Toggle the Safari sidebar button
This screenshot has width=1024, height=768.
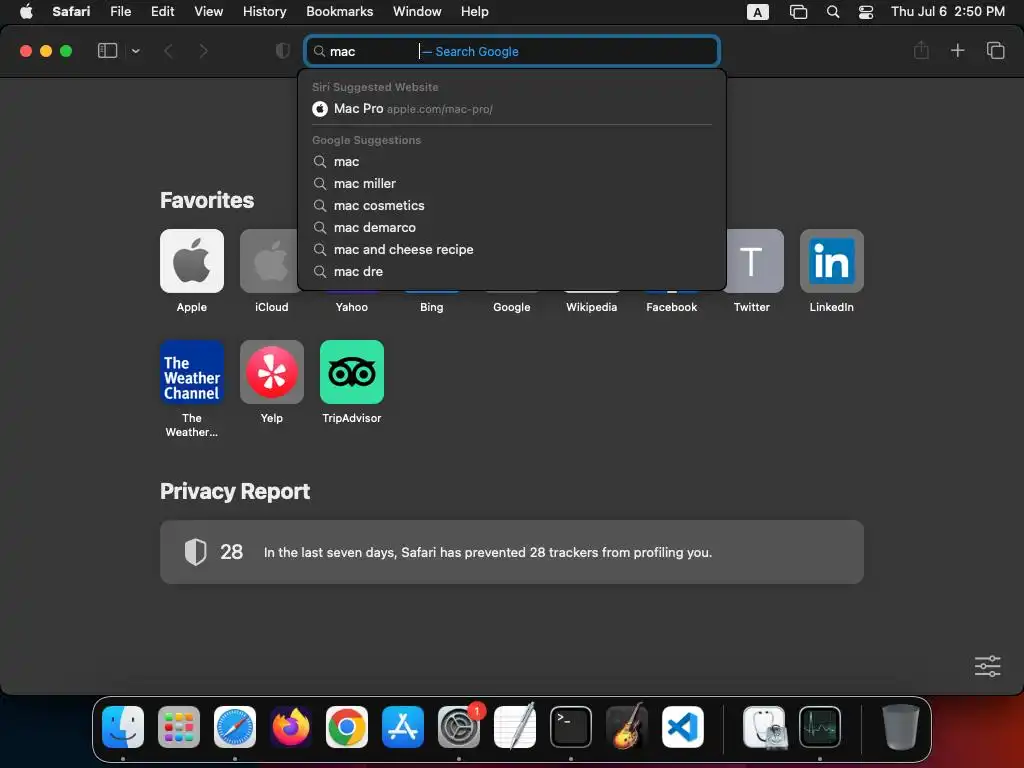coord(107,51)
